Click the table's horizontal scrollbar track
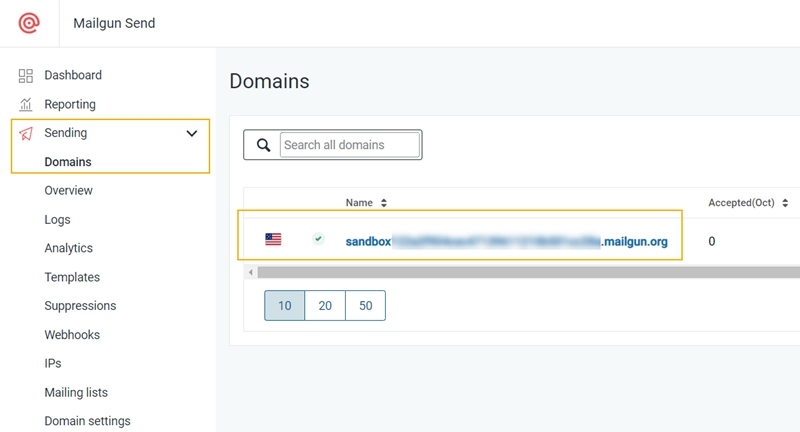Screen dimensions: 800x432 pyautogui.click(x=529, y=272)
